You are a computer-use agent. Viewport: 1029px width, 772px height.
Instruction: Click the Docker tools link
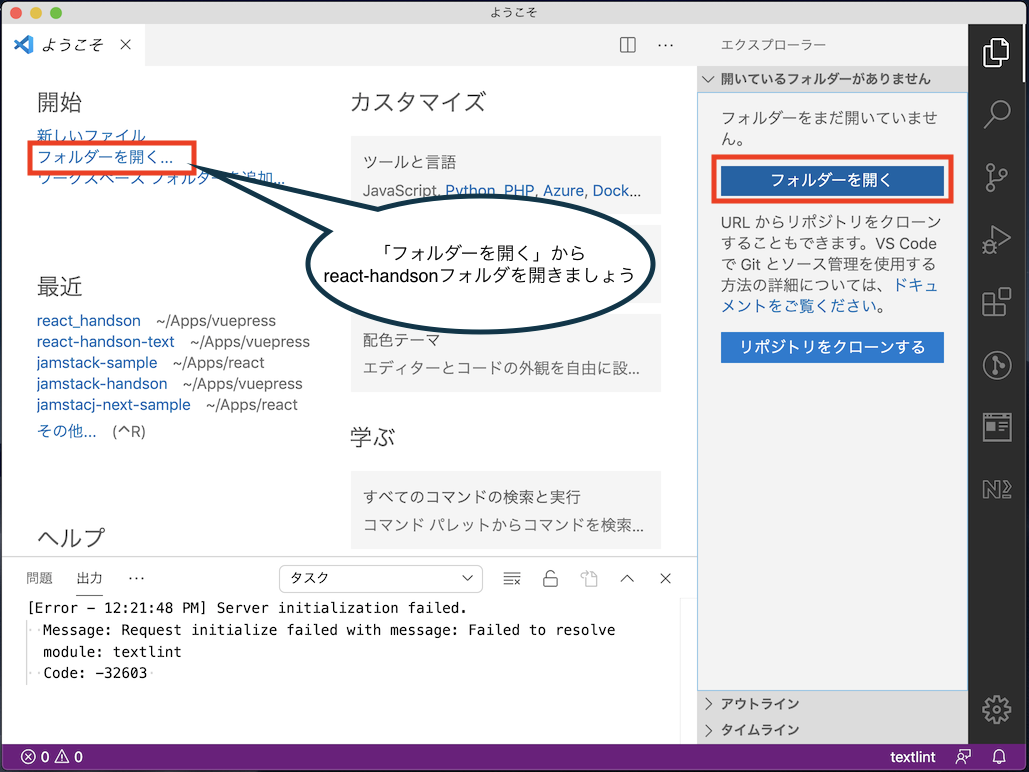(617, 190)
